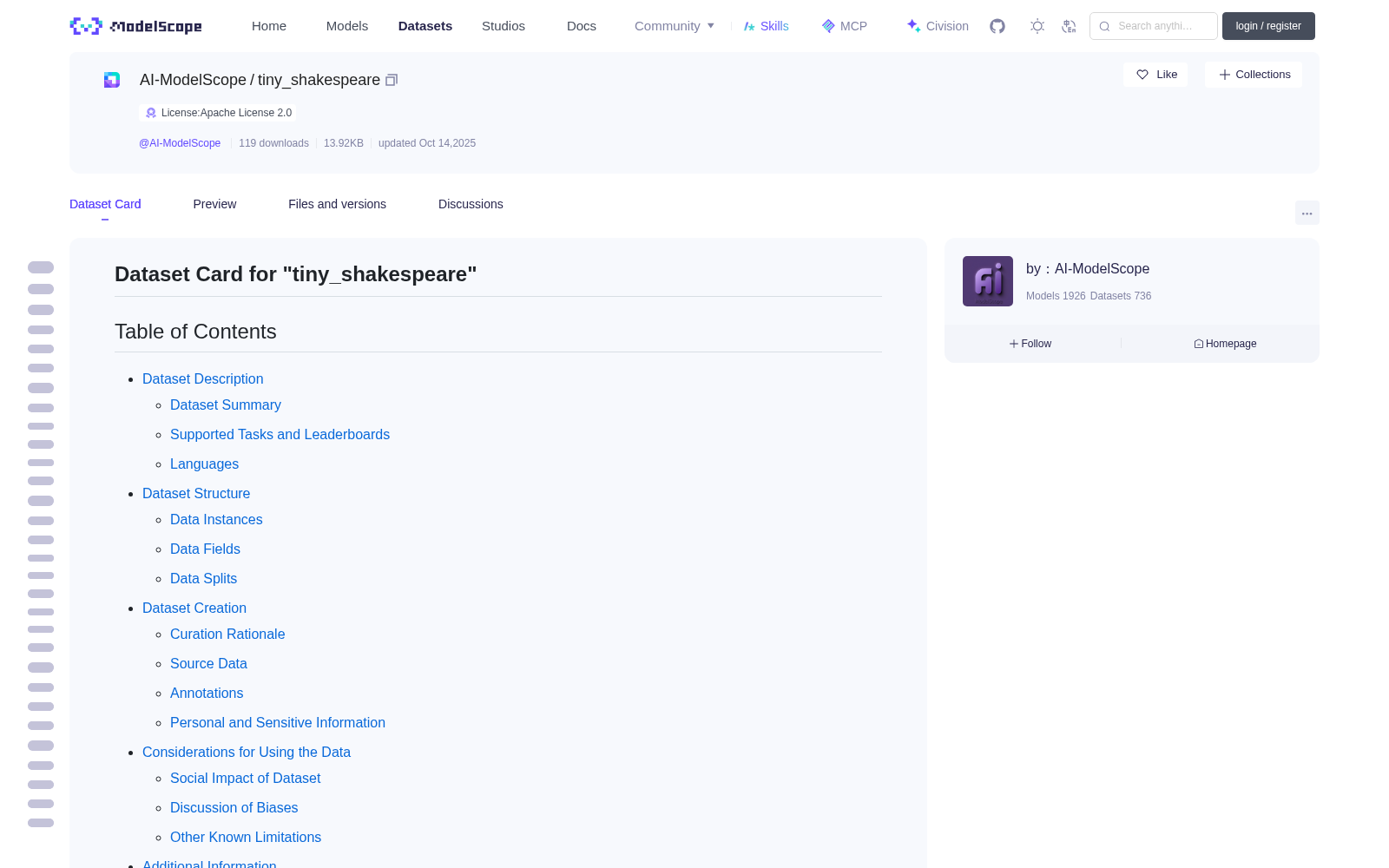Switch to the Discussions tab
This screenshot has width=1389, height=868.
(x=471, y=204)
